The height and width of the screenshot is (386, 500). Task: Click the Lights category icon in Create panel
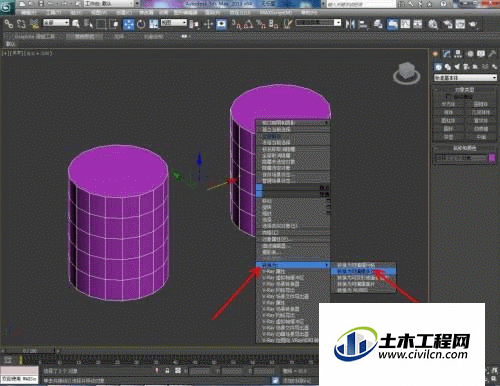[x=457, y=67]
